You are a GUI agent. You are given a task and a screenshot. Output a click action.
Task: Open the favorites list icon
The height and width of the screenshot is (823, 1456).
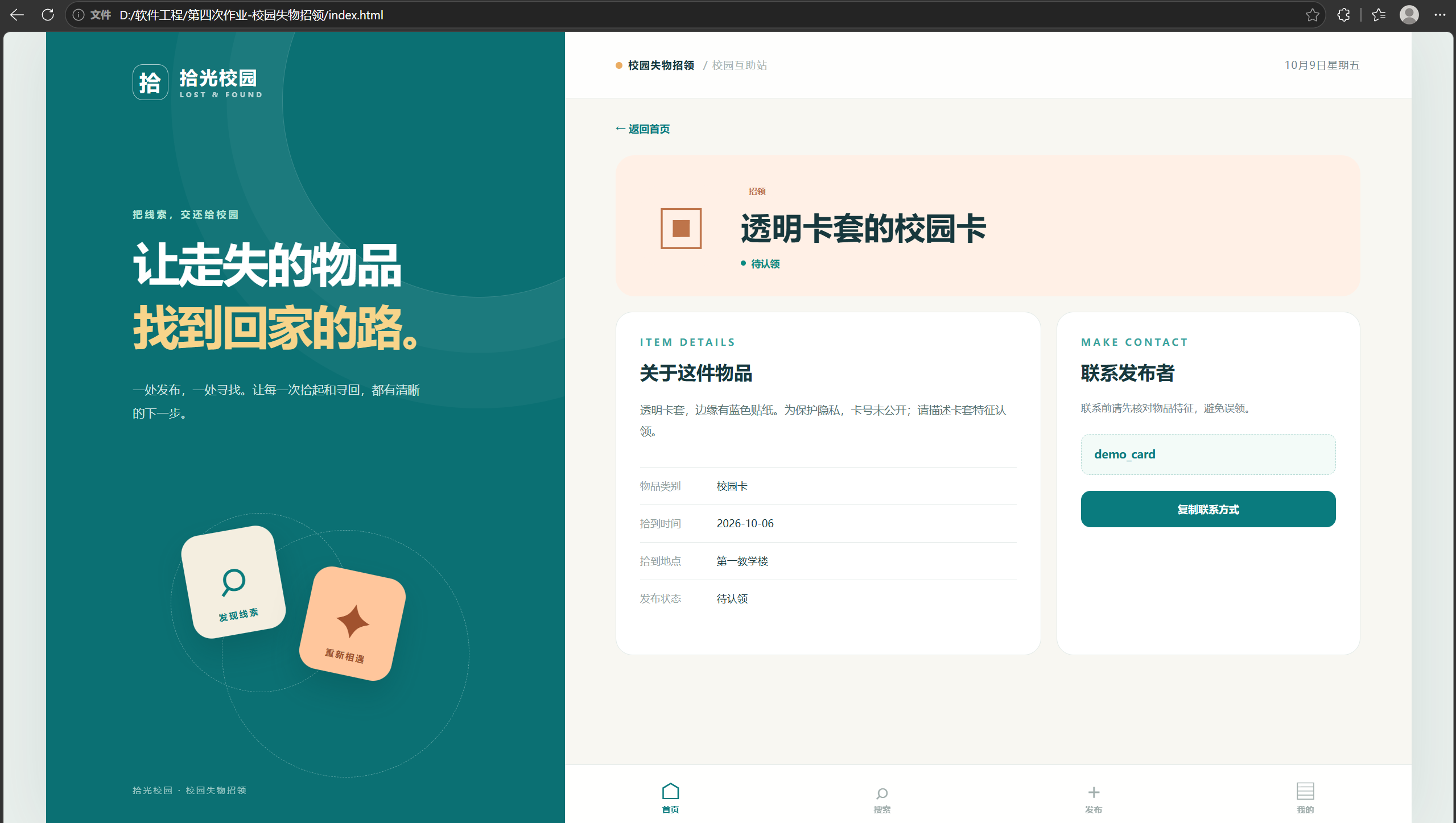point(1379,15)
